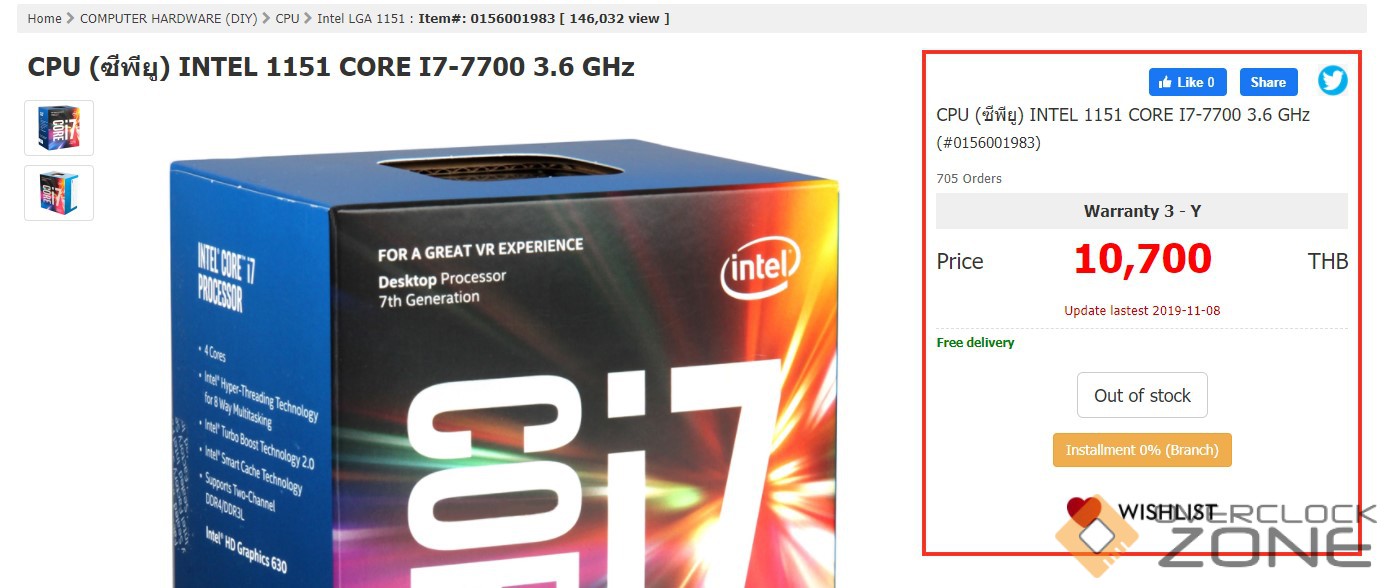This screenshot has height=588, width=1387.
Task: Add product via the Wishlist heart icon
Action: (x=1083, y=511)
